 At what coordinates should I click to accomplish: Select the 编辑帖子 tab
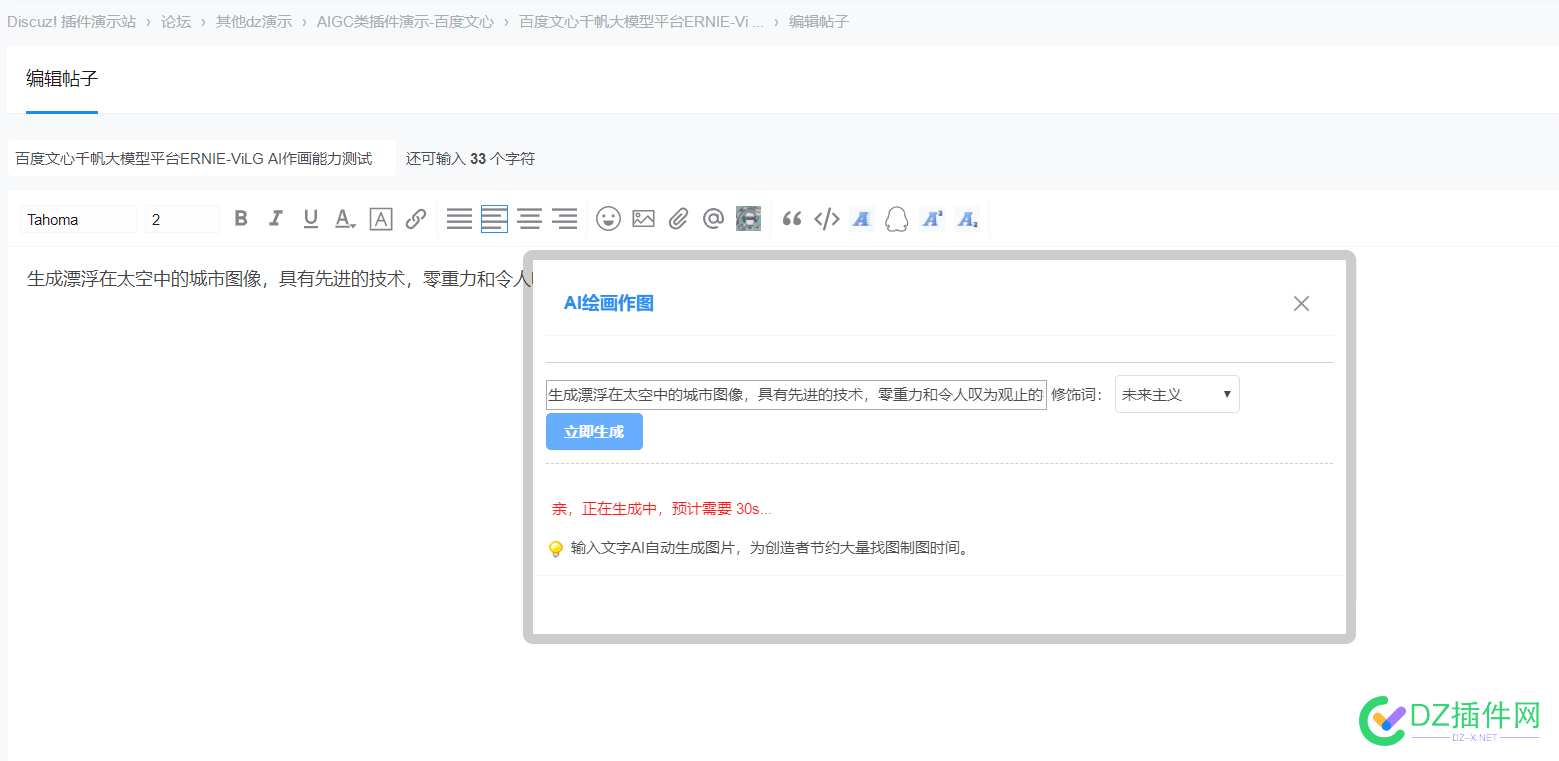(x=62, y=79)
